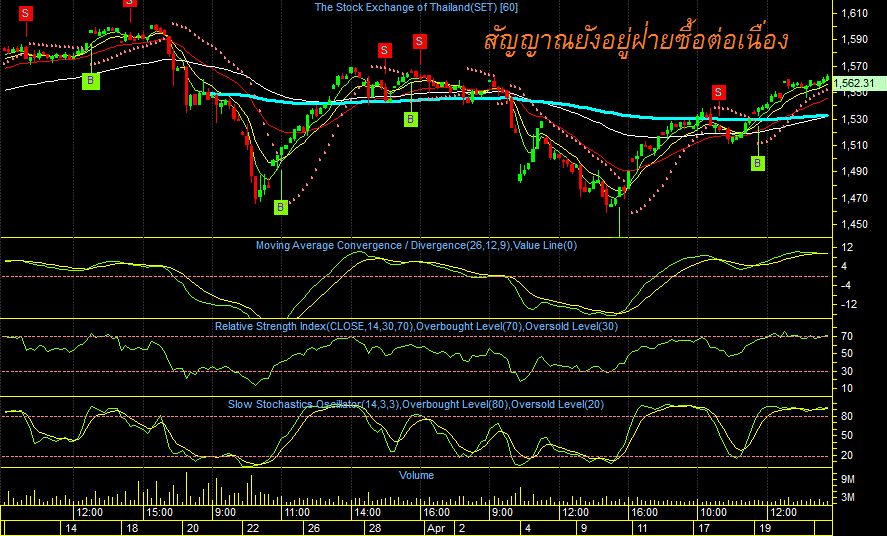Click the Relative Strength Index panel title
This screenshot has height=536, width=887.
(416, 326)
